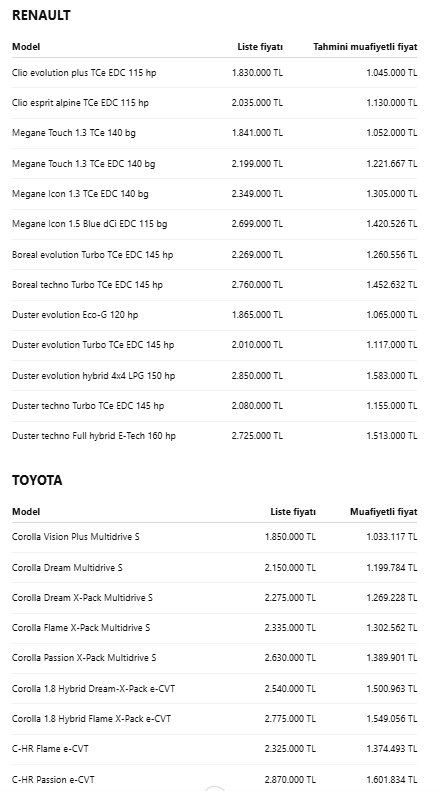Select Megane Touch 1.3 TCe EDC 140 bg
The width and height of the screenshot is (441, 791).
pos(84,163)
